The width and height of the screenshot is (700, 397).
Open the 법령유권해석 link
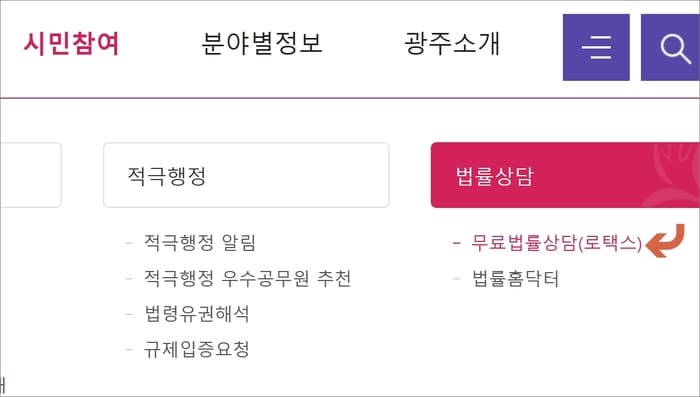[196, 313]
